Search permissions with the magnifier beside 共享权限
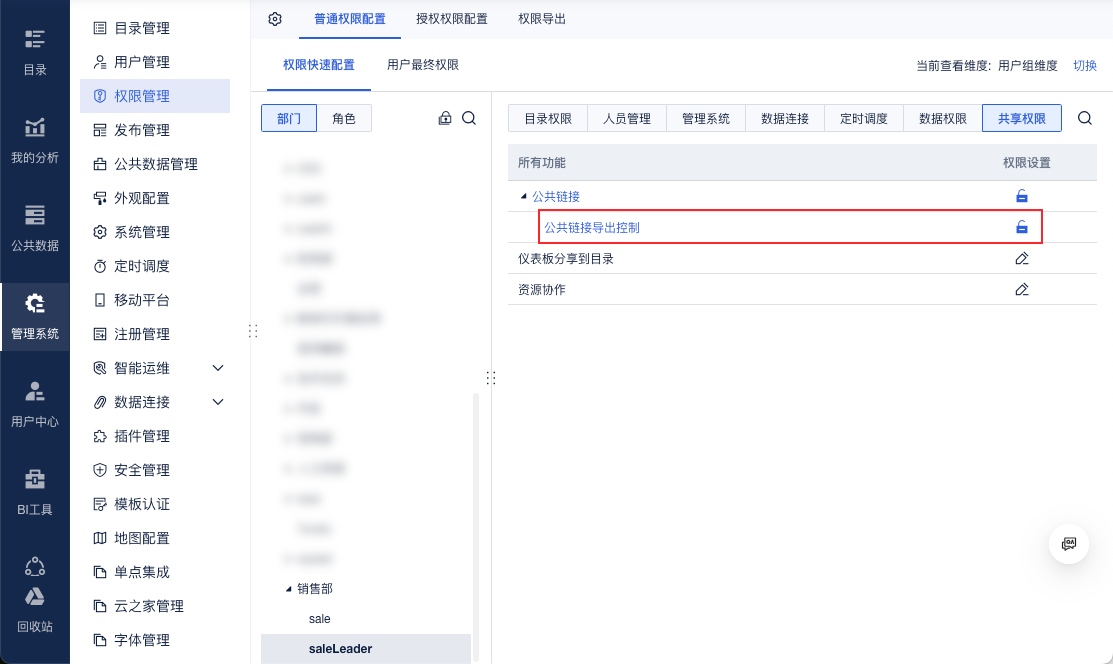Screen dimensions: 1113x664 point(1085,118)
